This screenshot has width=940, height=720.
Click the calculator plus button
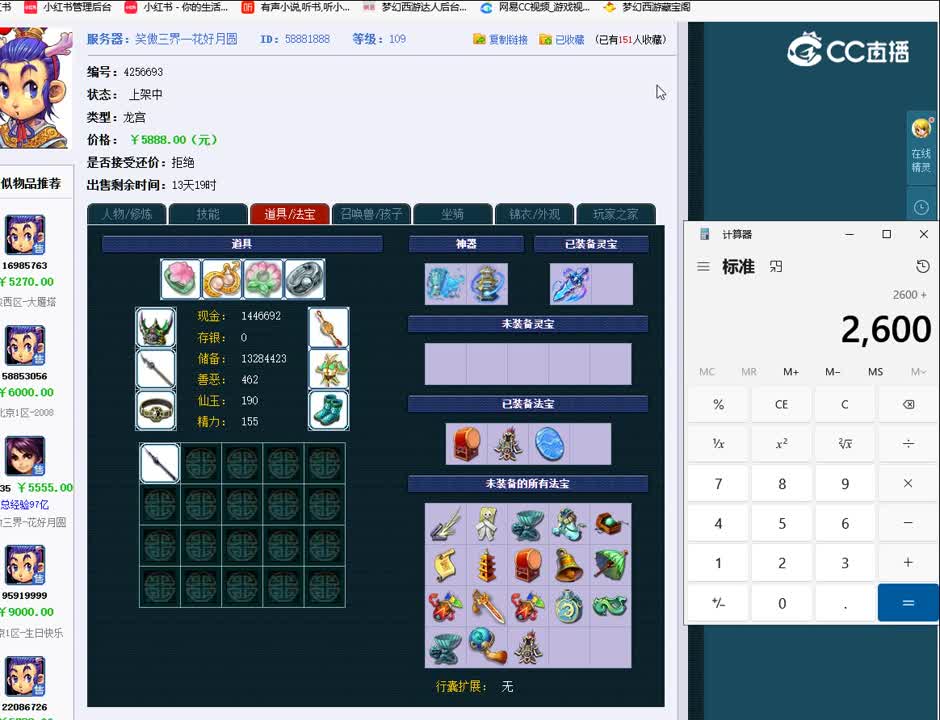pyautogui.click(x=908, y=562)
